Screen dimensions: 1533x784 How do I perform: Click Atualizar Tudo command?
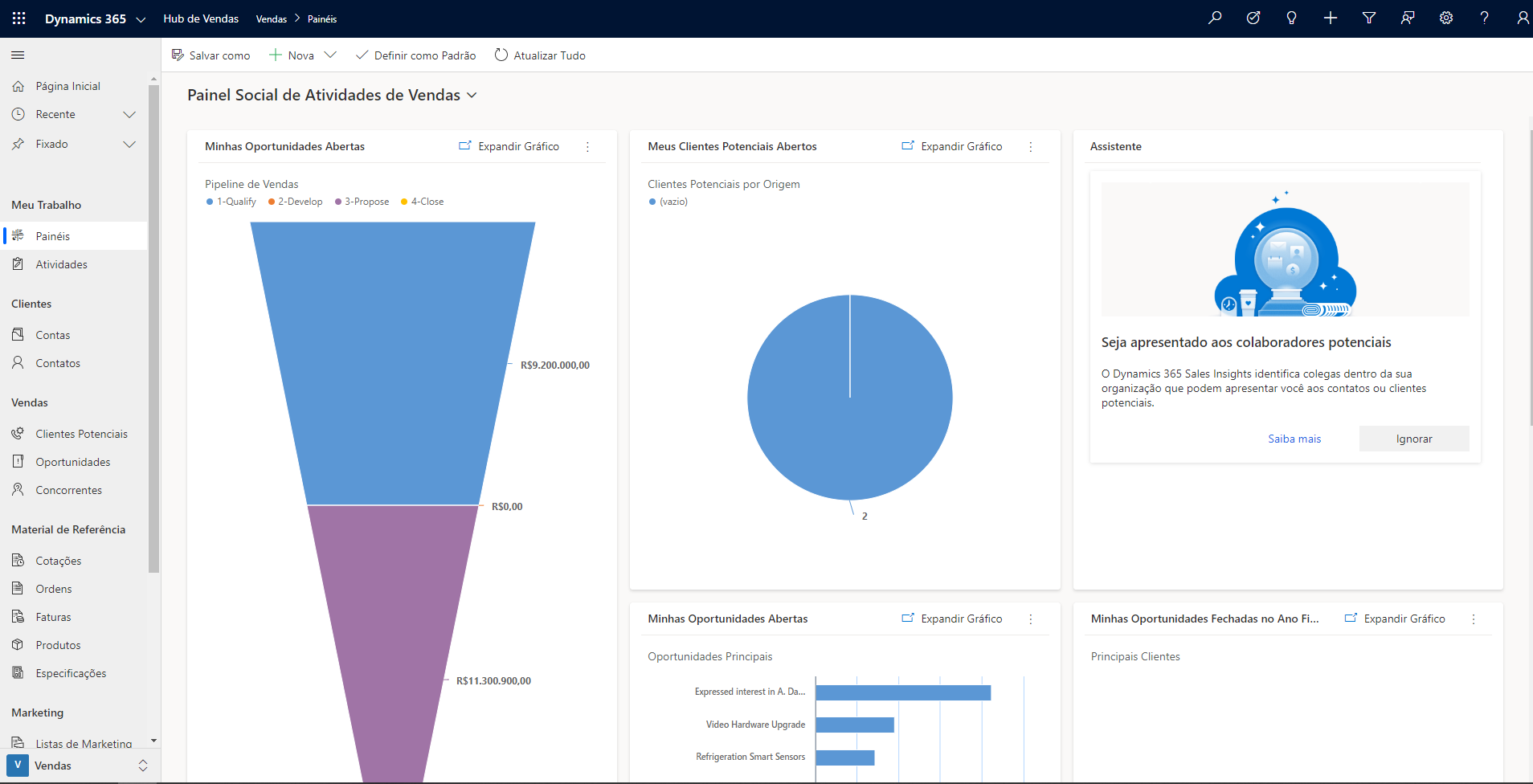pyautogui.click(x=540, y=55)
